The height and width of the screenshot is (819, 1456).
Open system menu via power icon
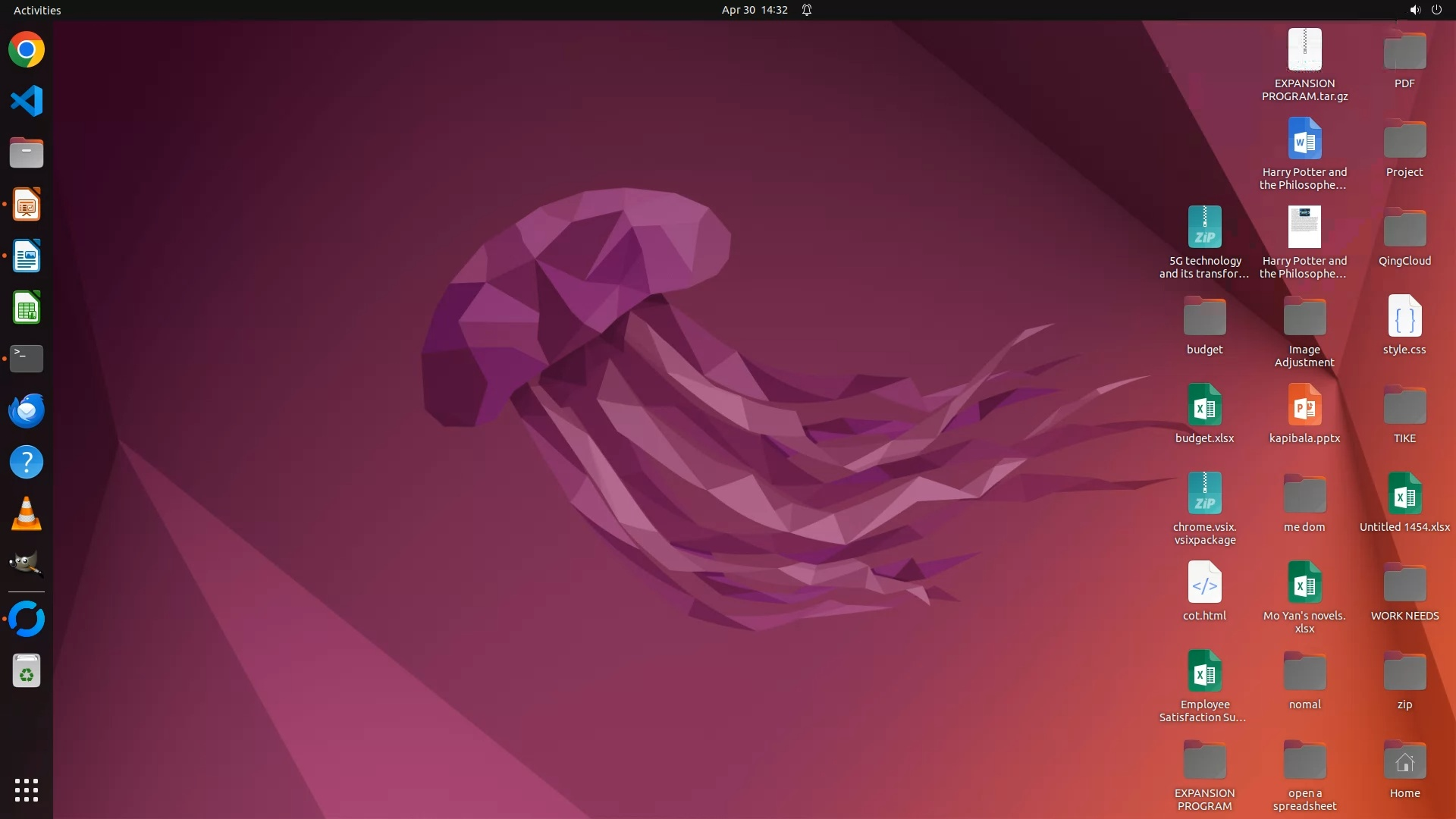point(1436,10)
